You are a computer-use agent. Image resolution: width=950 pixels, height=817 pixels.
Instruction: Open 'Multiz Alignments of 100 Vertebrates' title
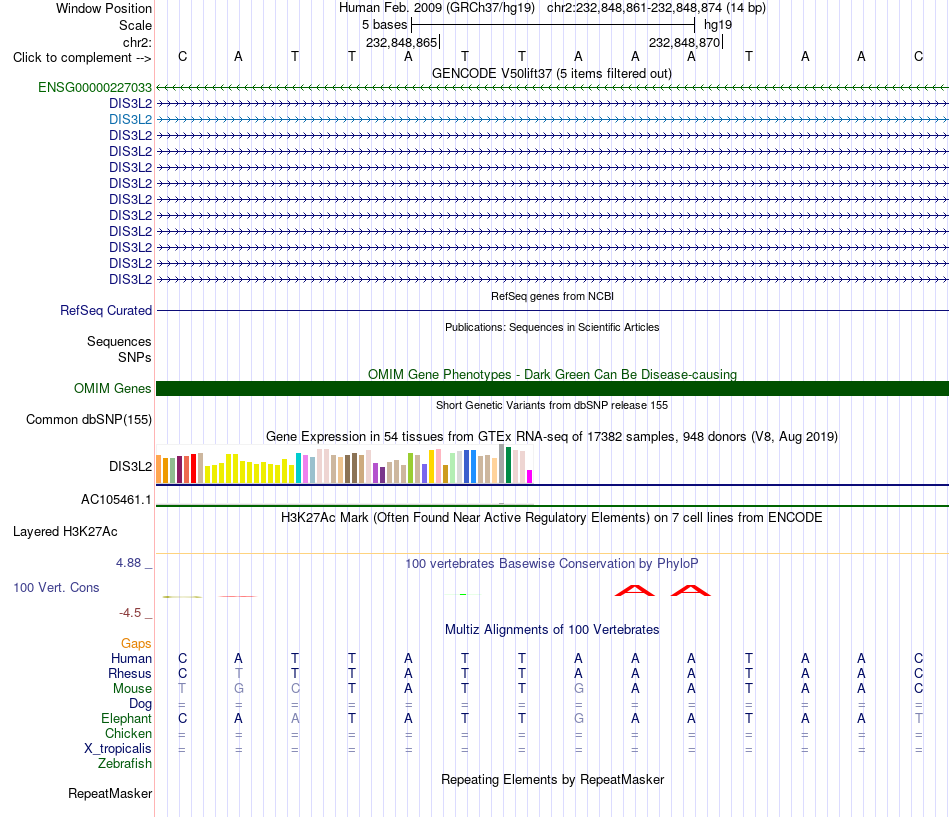coord(552,630)
